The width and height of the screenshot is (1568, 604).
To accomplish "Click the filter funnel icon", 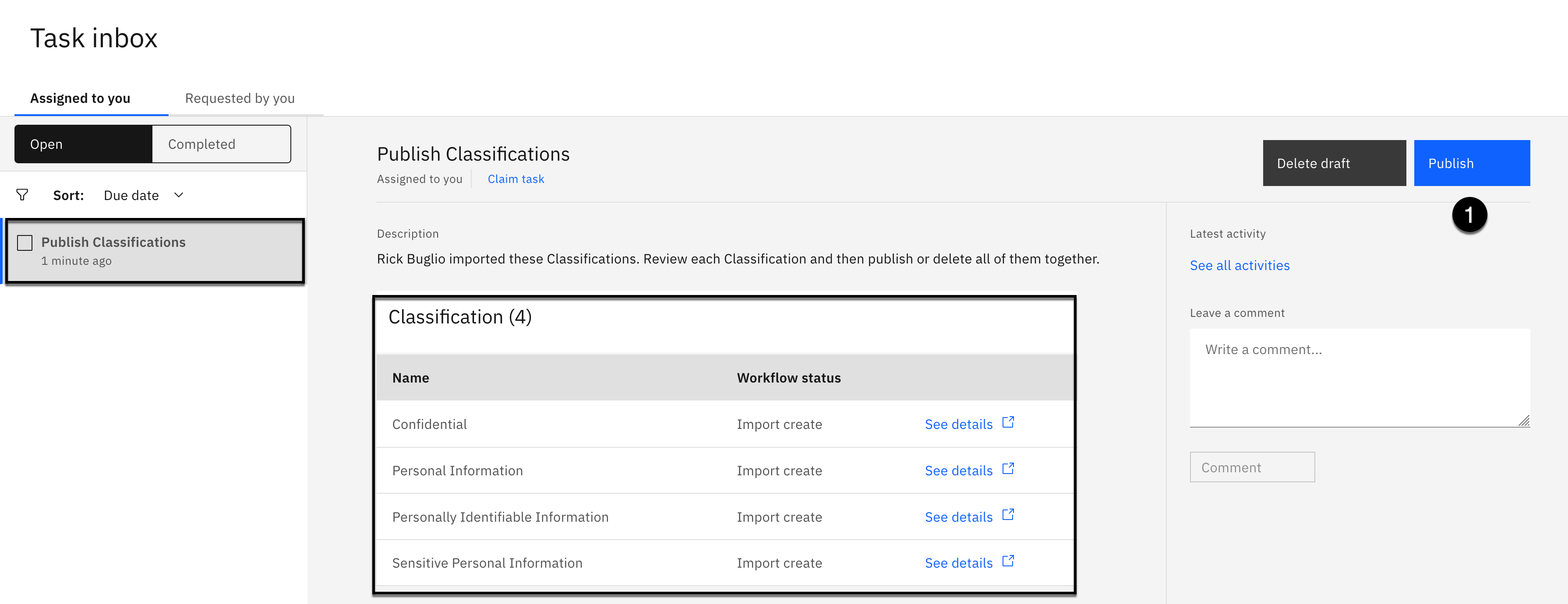I will [x=22, y=195].
